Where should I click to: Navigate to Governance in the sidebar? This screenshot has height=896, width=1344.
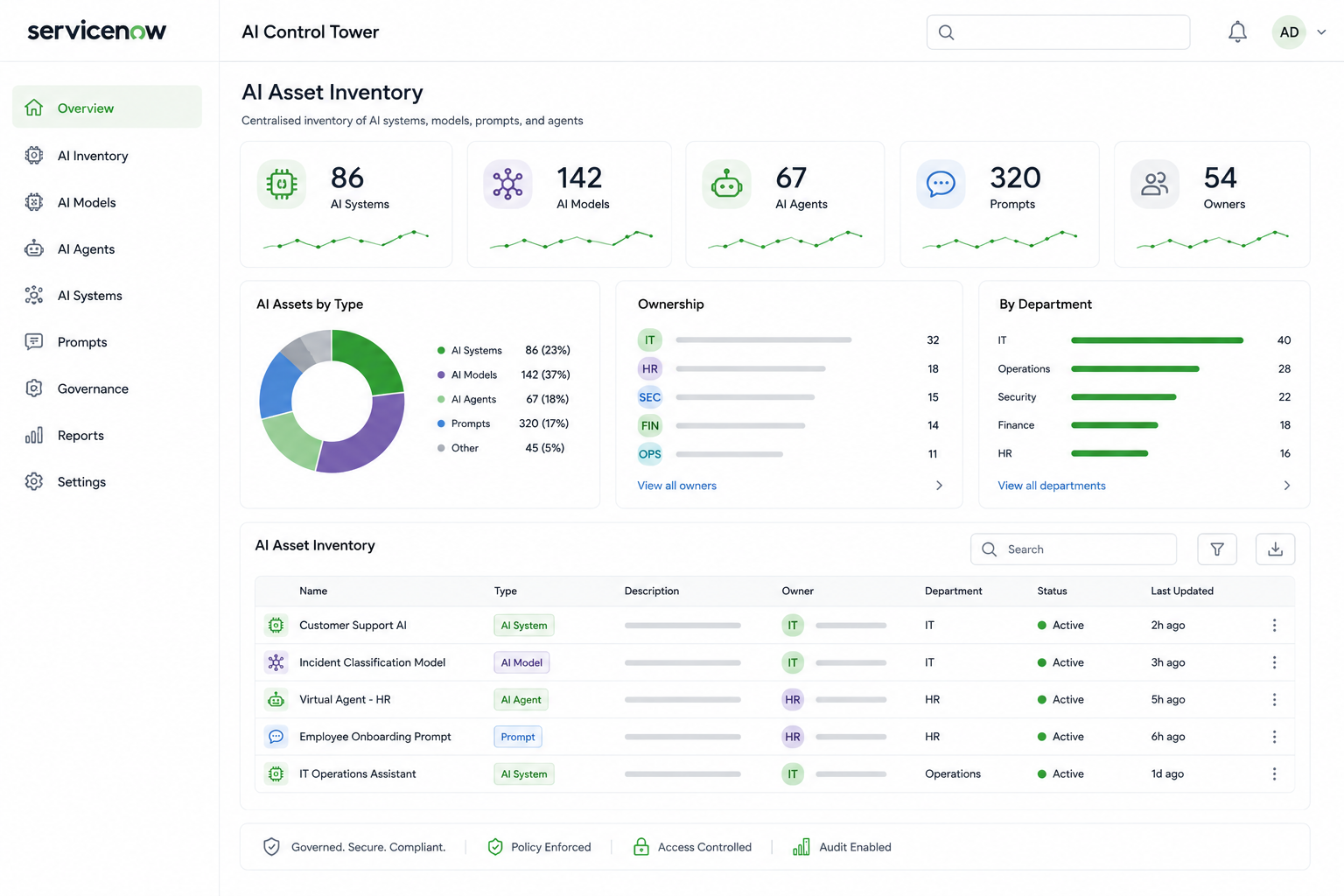coord(93,388)
